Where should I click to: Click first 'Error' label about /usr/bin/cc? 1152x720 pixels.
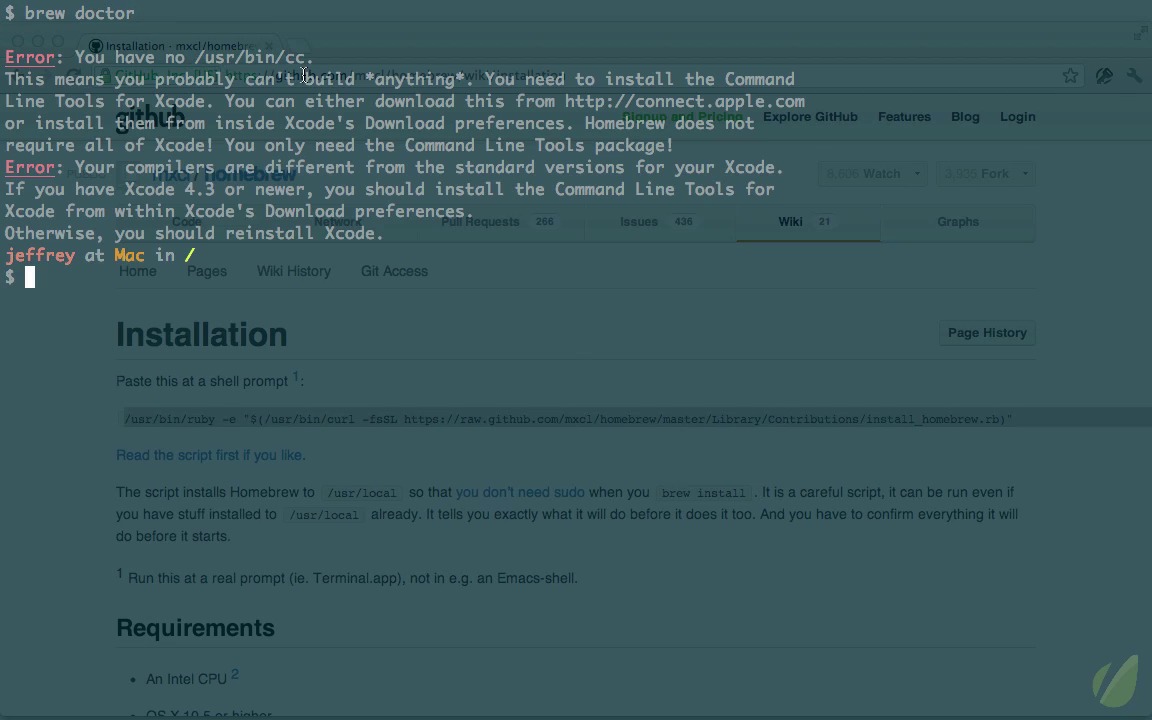[x=29, y=57]
